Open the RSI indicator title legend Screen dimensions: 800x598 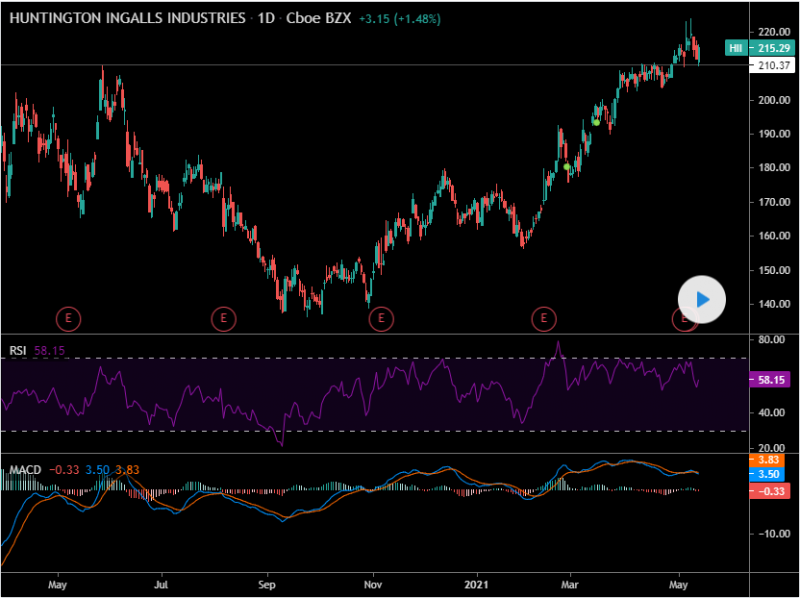click(17, 351)
